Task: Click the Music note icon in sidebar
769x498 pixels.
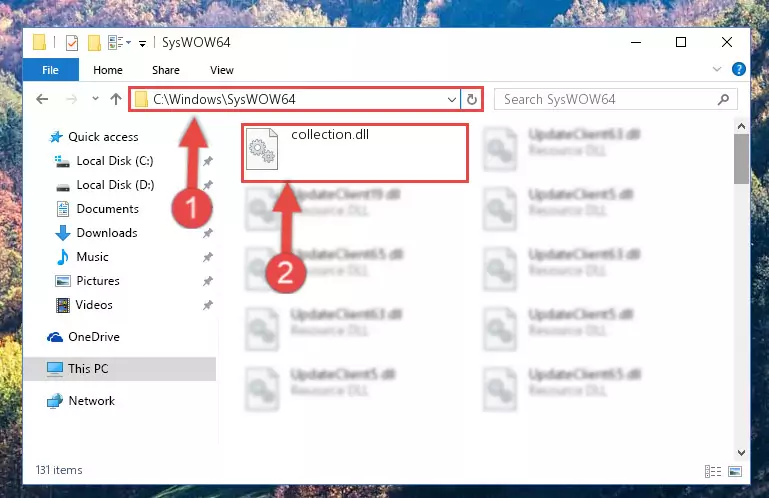Action: 63,257
